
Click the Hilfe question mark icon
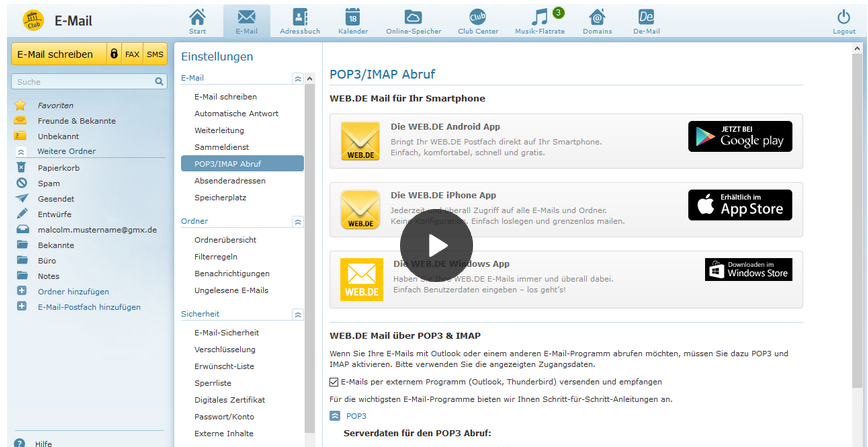click(x=20, y=443)
